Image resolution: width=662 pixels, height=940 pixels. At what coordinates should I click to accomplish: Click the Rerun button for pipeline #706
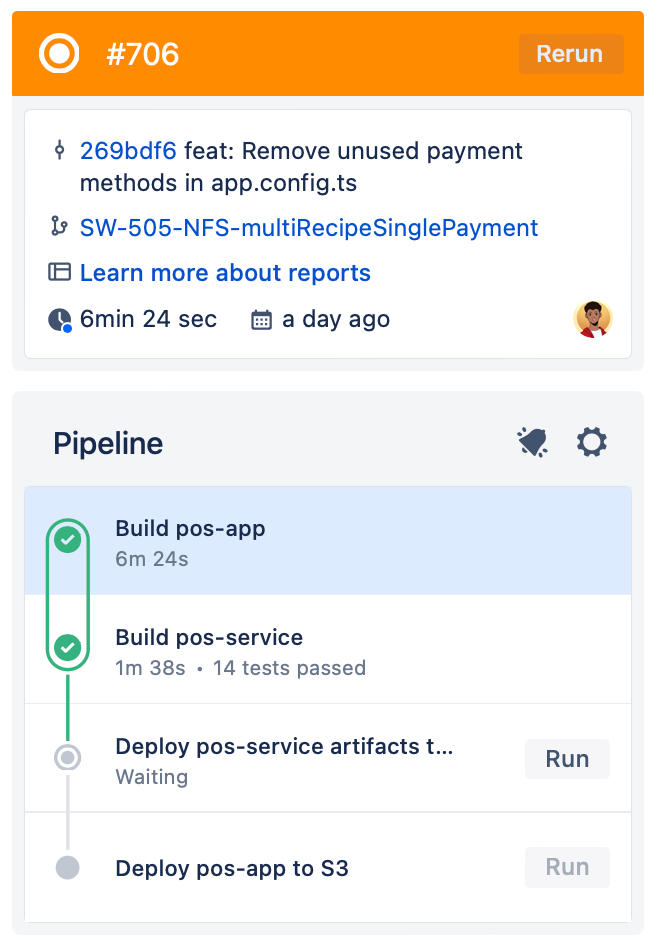[571, 54]
